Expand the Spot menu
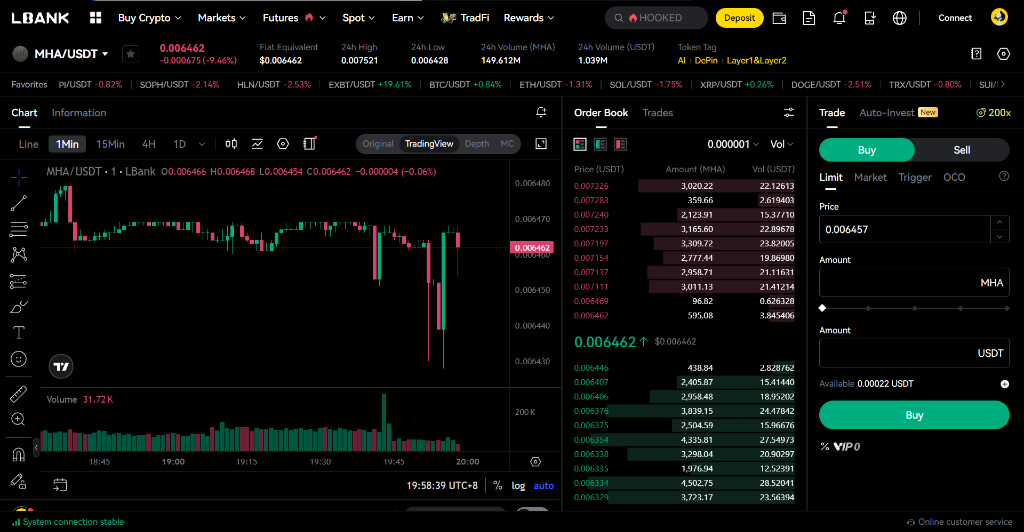Image resolution: width=1024 pixels, height=532 pixels. 359,18
